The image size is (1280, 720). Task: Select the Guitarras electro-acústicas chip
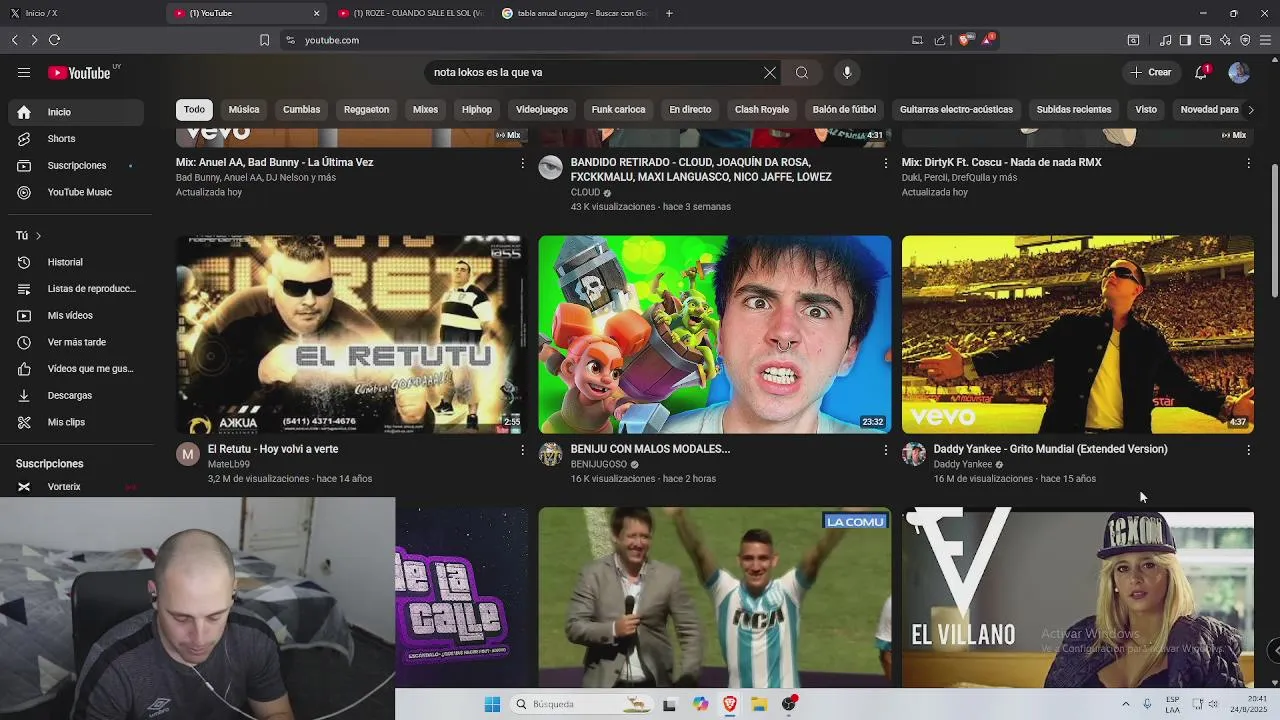pos(956,110)
